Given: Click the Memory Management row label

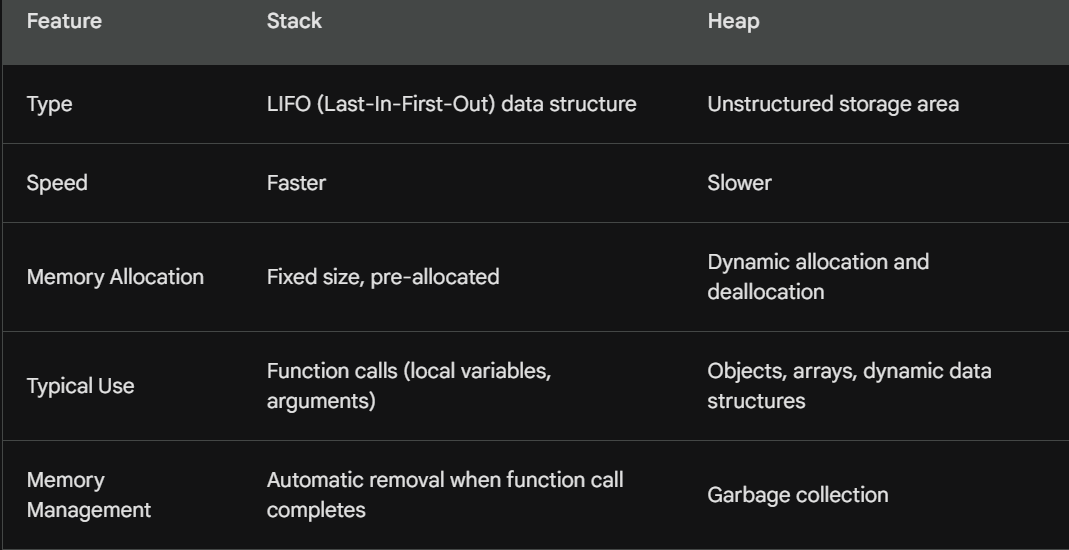Looking at the screenshot, I should [x=88, y=495].
